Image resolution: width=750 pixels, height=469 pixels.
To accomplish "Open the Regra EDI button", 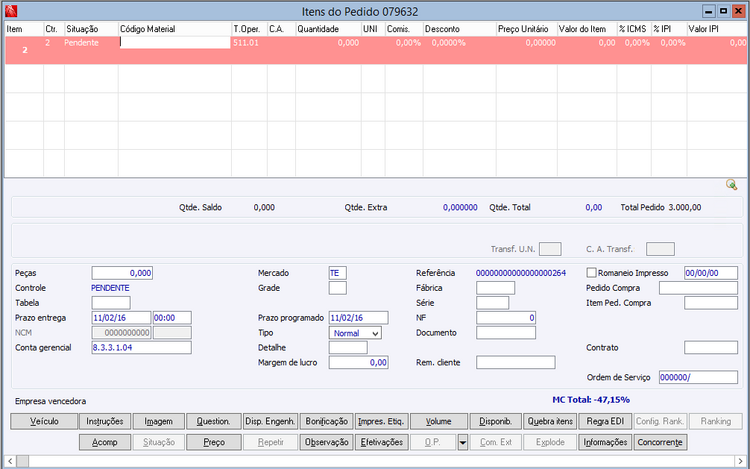I will click(x=605, y=421).
